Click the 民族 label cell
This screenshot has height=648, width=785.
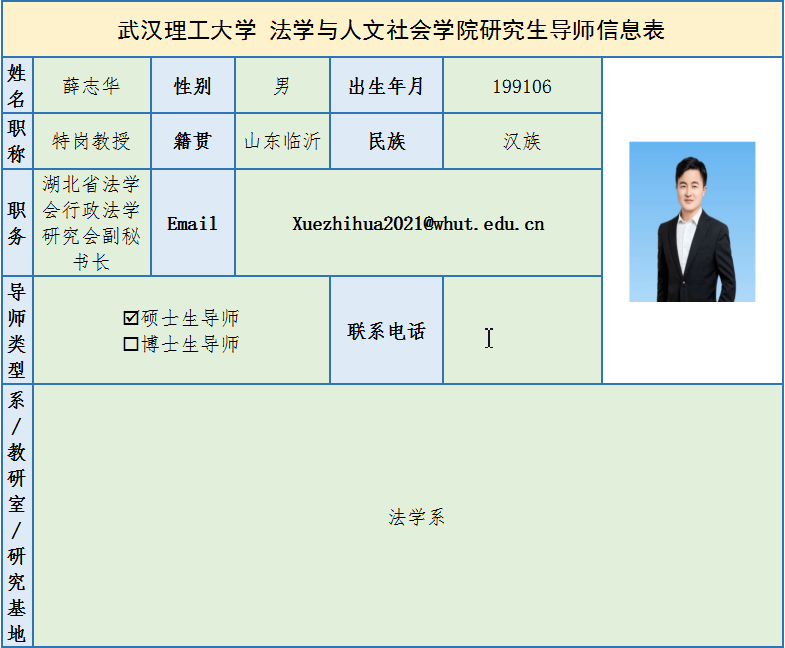(386, 141)
